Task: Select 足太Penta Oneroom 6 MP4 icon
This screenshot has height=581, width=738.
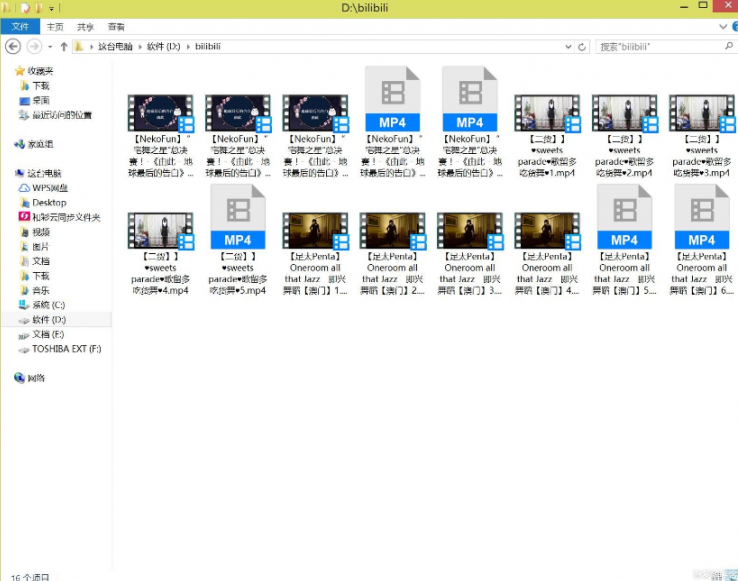Action: [702, 217]
